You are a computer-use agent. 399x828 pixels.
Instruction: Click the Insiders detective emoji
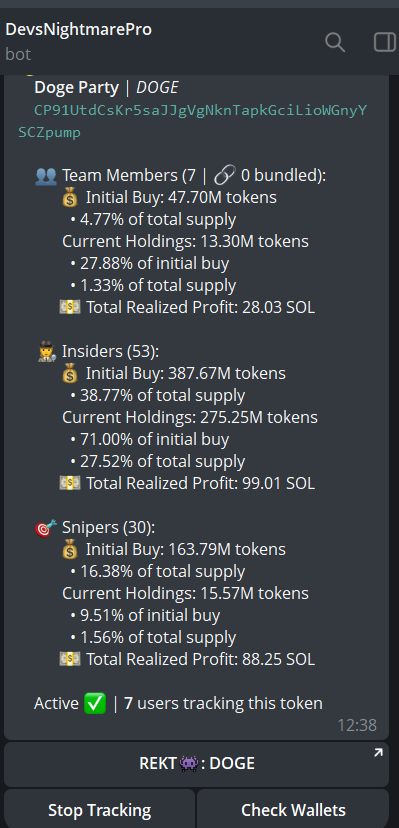[46, 352]
